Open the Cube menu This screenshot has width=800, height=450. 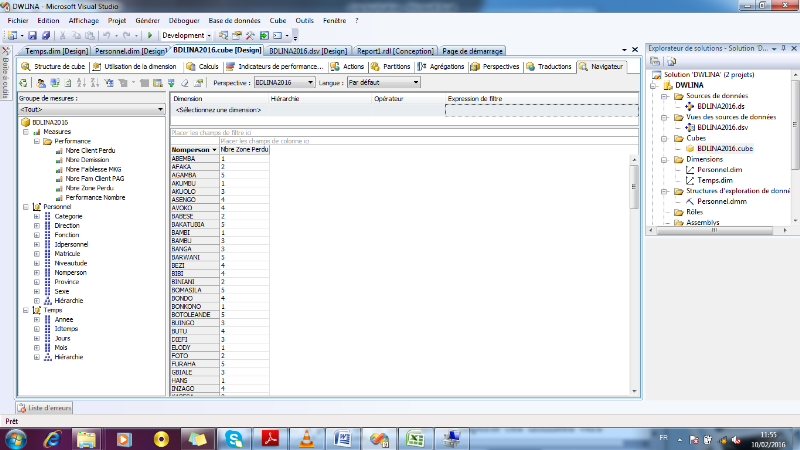(x=278, y=21)
